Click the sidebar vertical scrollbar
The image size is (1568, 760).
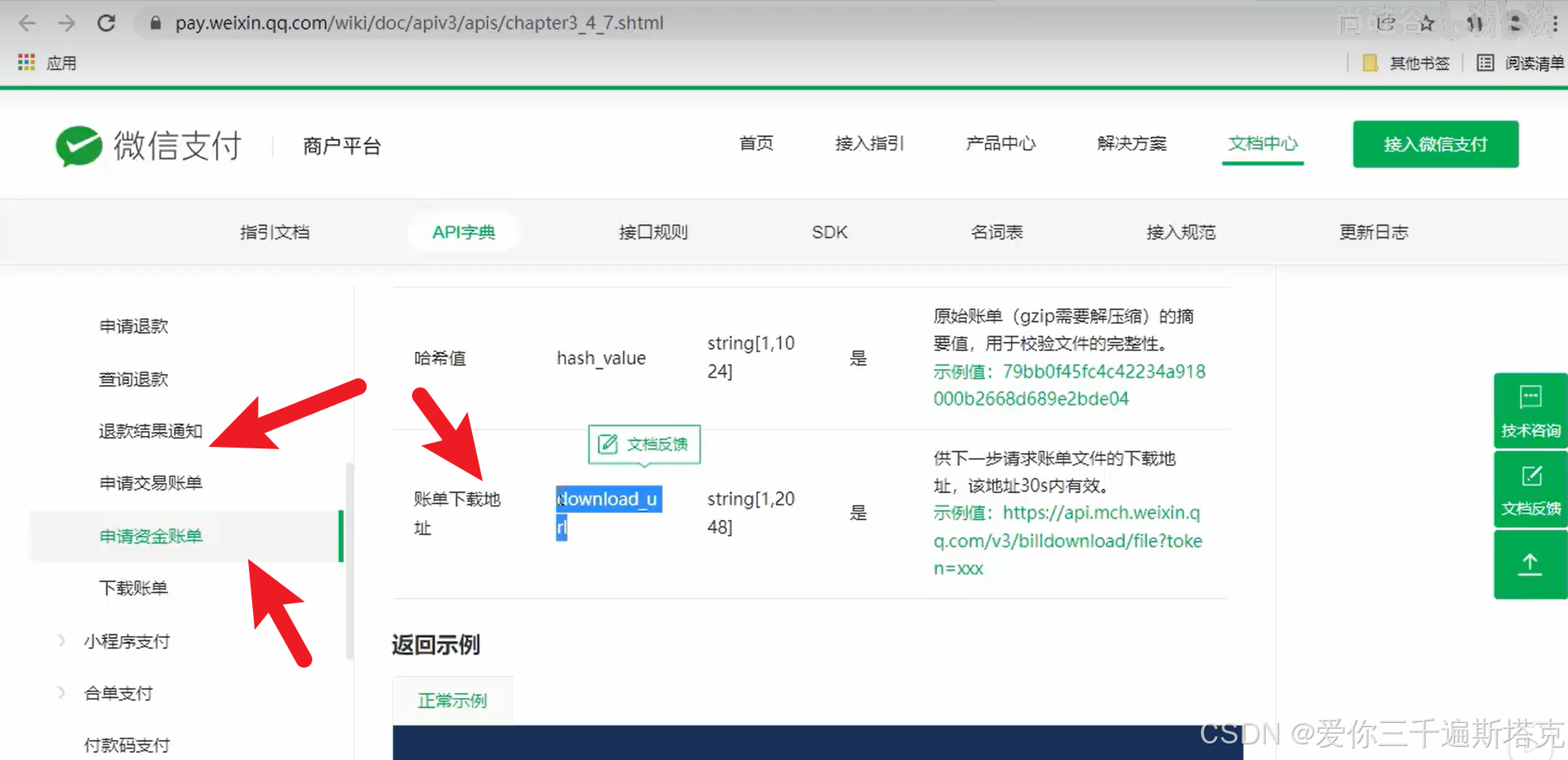pyautogui.click(x=350, y=561)
